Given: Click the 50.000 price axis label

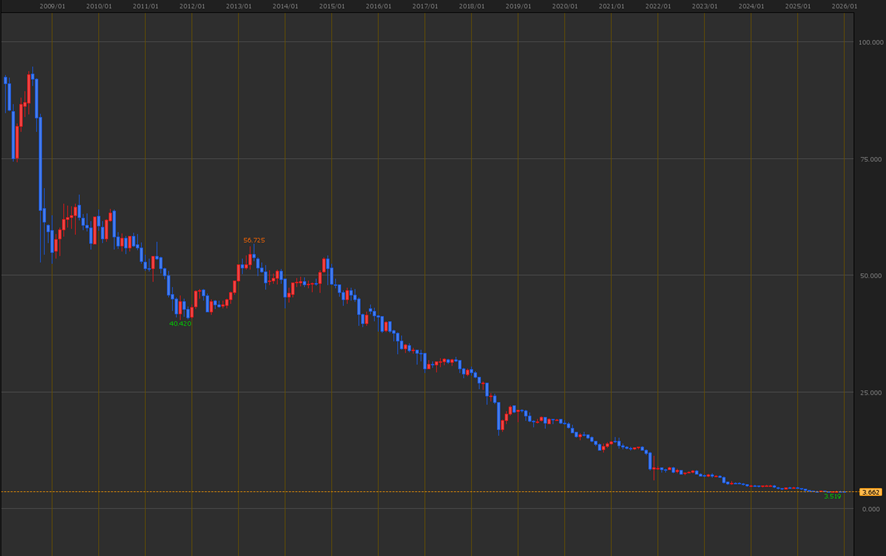Looking at the screenshot, I should 870,275.
